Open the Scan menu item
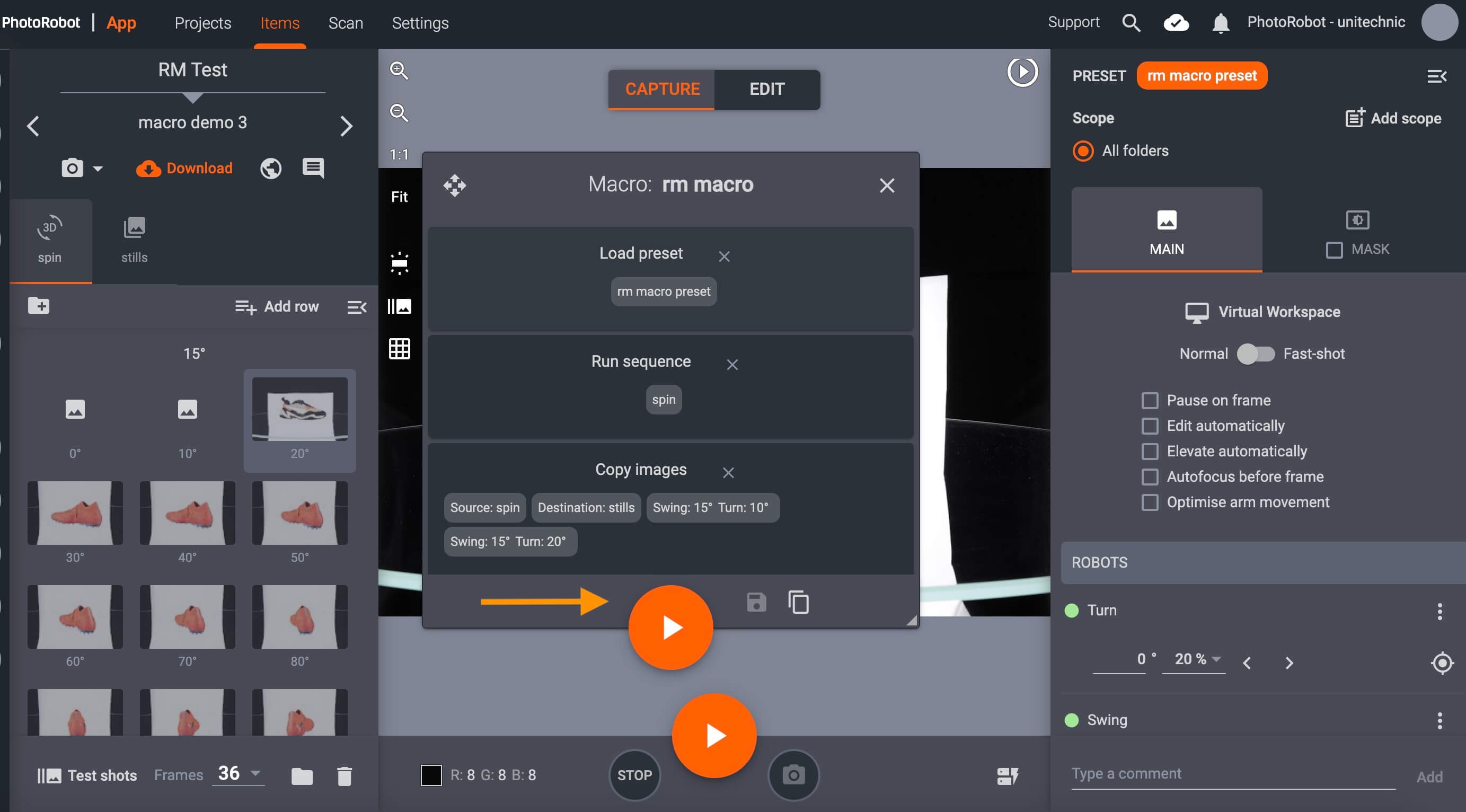 click(x=346, y=23)
